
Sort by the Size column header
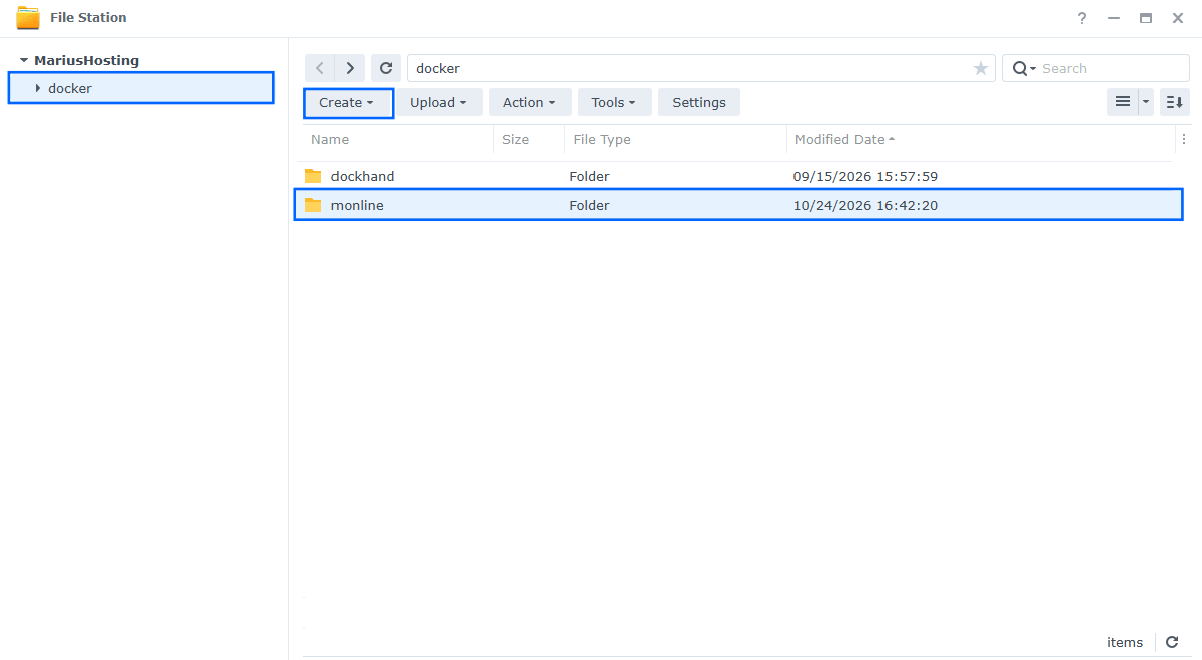pyautogui.click(x=516, y=140)
